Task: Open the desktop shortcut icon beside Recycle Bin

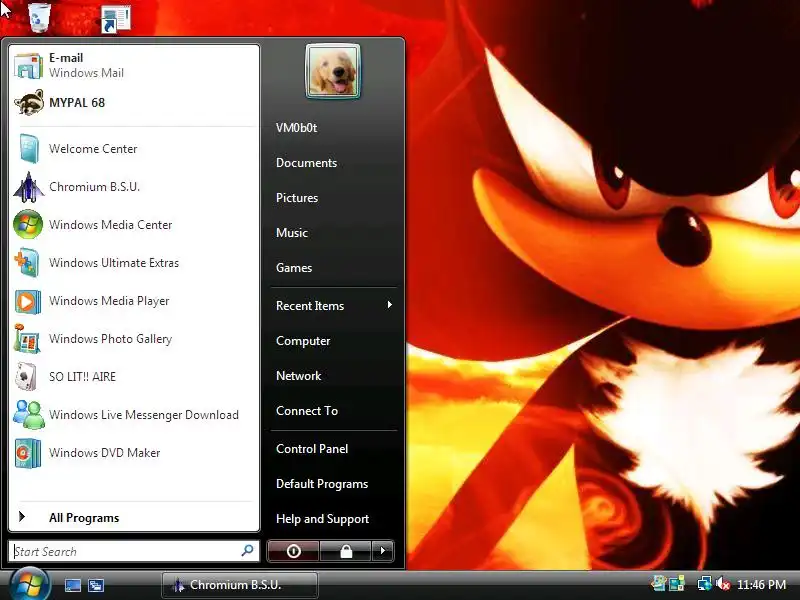Action: pyautogui.click(x=116, y=19)
